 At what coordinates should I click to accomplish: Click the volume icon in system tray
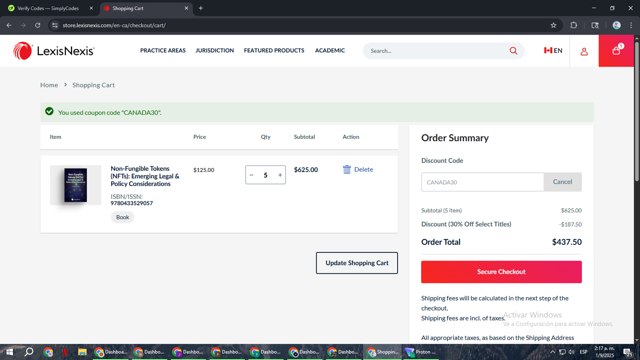point(571,352)
